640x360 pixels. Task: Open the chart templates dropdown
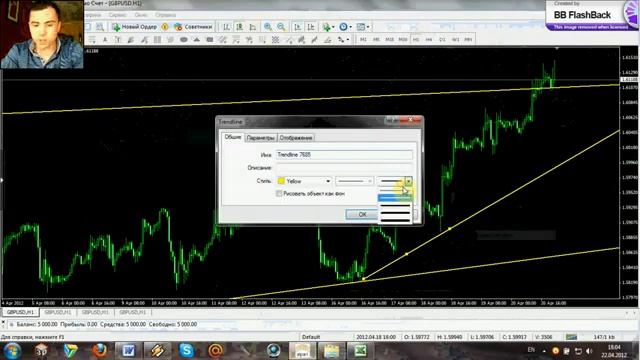pos(362,27)
